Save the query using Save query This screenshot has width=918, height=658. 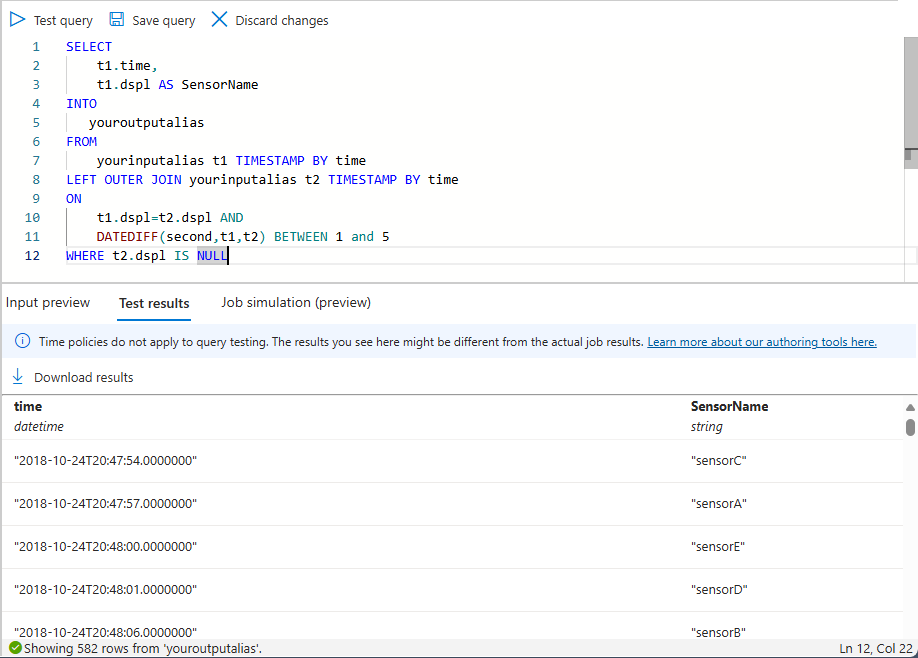[x=152, y=20]
